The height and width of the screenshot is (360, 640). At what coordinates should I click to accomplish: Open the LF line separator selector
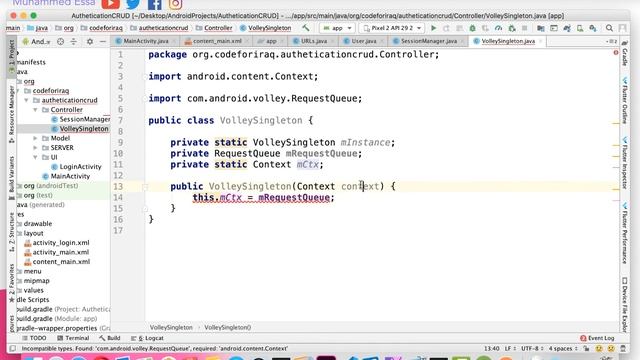pos(510,349)
